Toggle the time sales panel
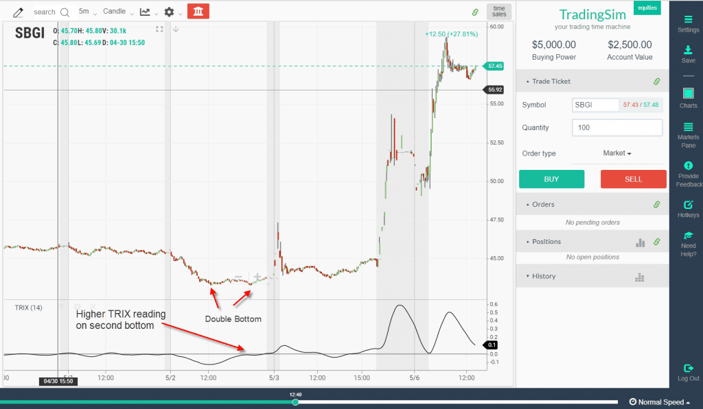Viewport: 703px width, 409px height. (499, 12)
